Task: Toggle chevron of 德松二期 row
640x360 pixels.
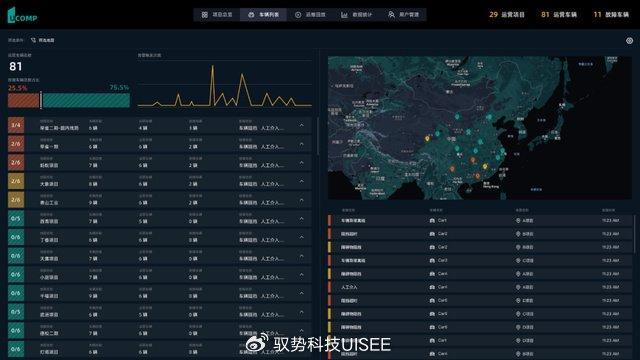Action: tap(302, 330)
